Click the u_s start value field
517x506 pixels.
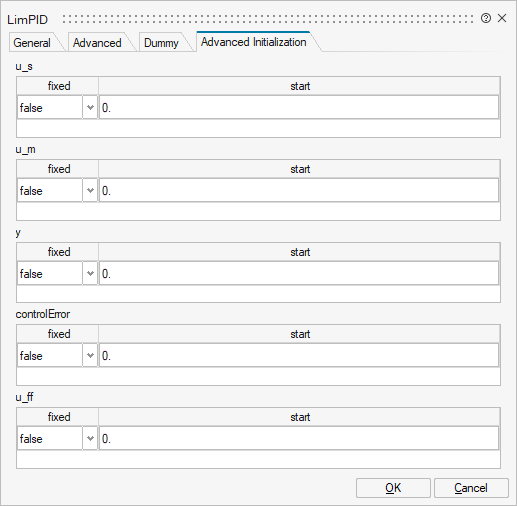click(x=299, y=107)
